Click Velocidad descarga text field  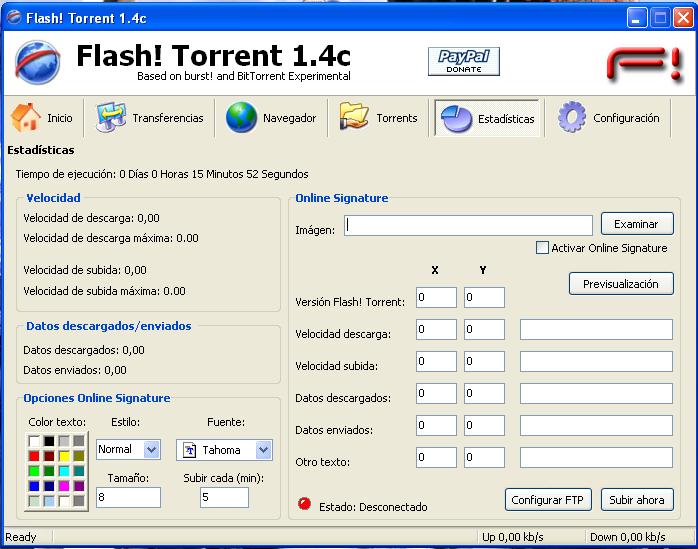tap(596, 329)
